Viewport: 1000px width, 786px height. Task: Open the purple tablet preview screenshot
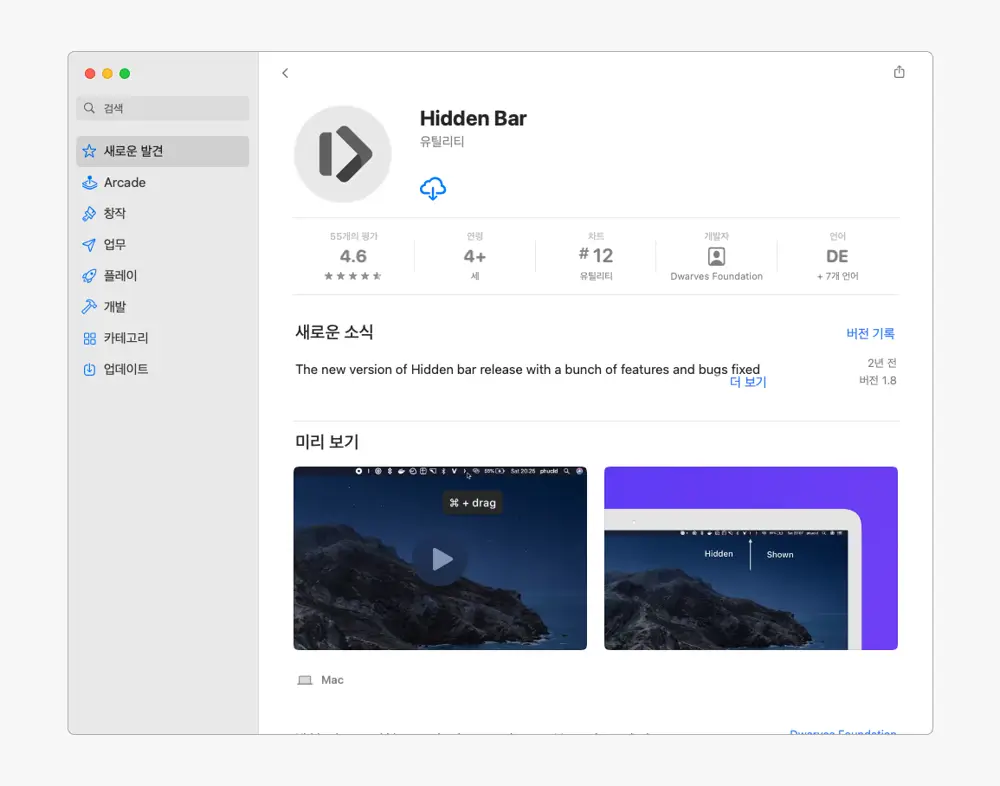(750, 558)
